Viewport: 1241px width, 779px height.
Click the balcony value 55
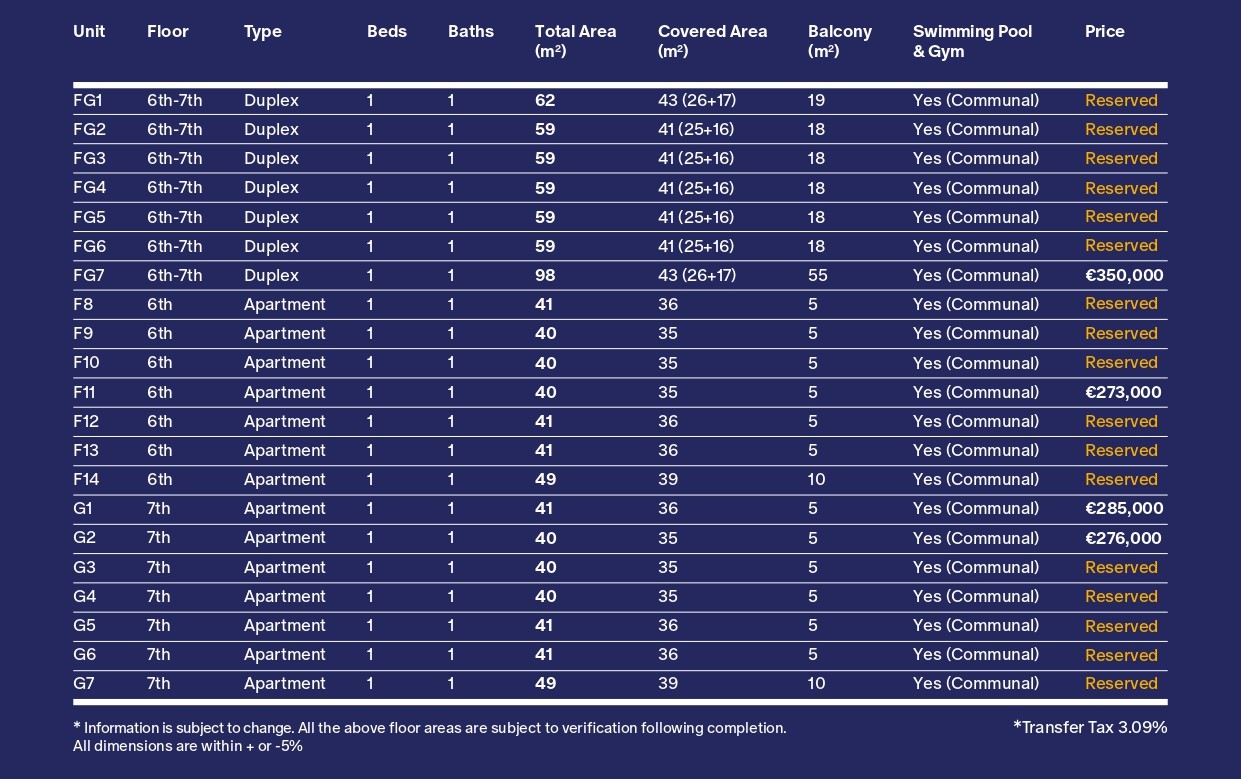(x=817, y=275)
